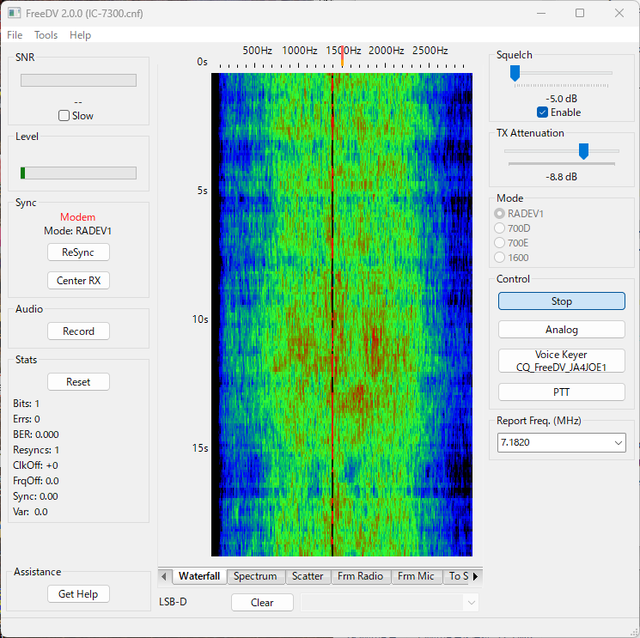Open the Report Freq. dropdown

click(x=618, y=442)
